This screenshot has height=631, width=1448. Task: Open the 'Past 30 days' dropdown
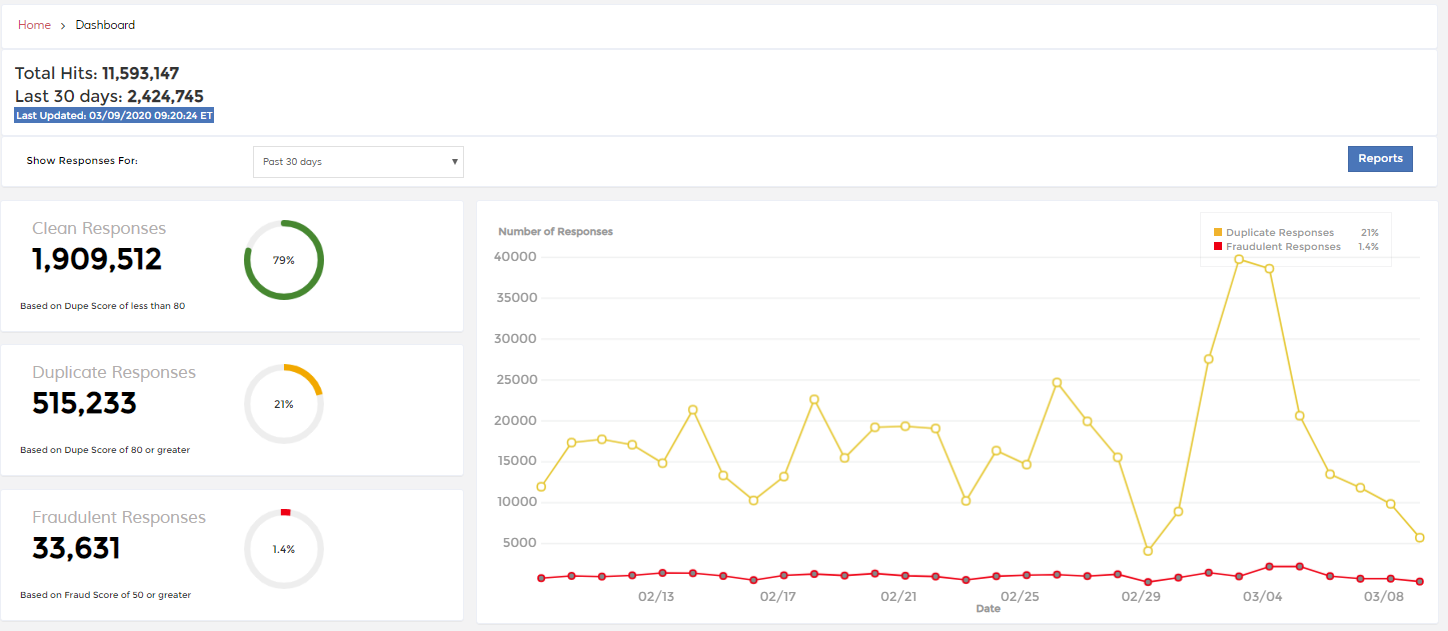point(358,162)
